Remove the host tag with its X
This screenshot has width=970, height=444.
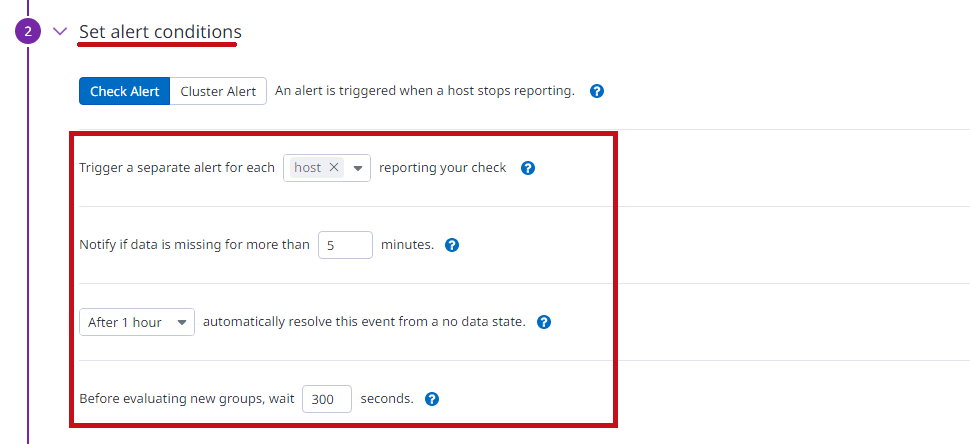click(x=333, y=167)
